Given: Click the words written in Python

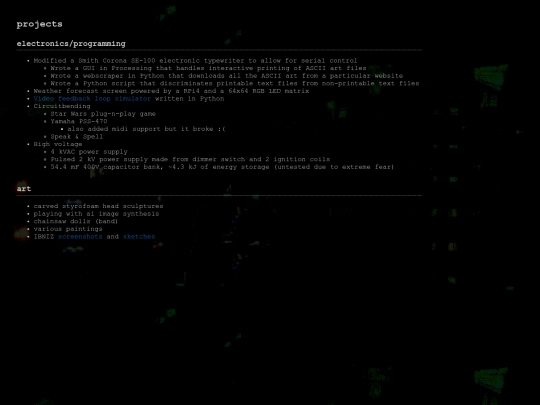Looking at the screenshot, I should pyautogui.click(x=189, y=99).
